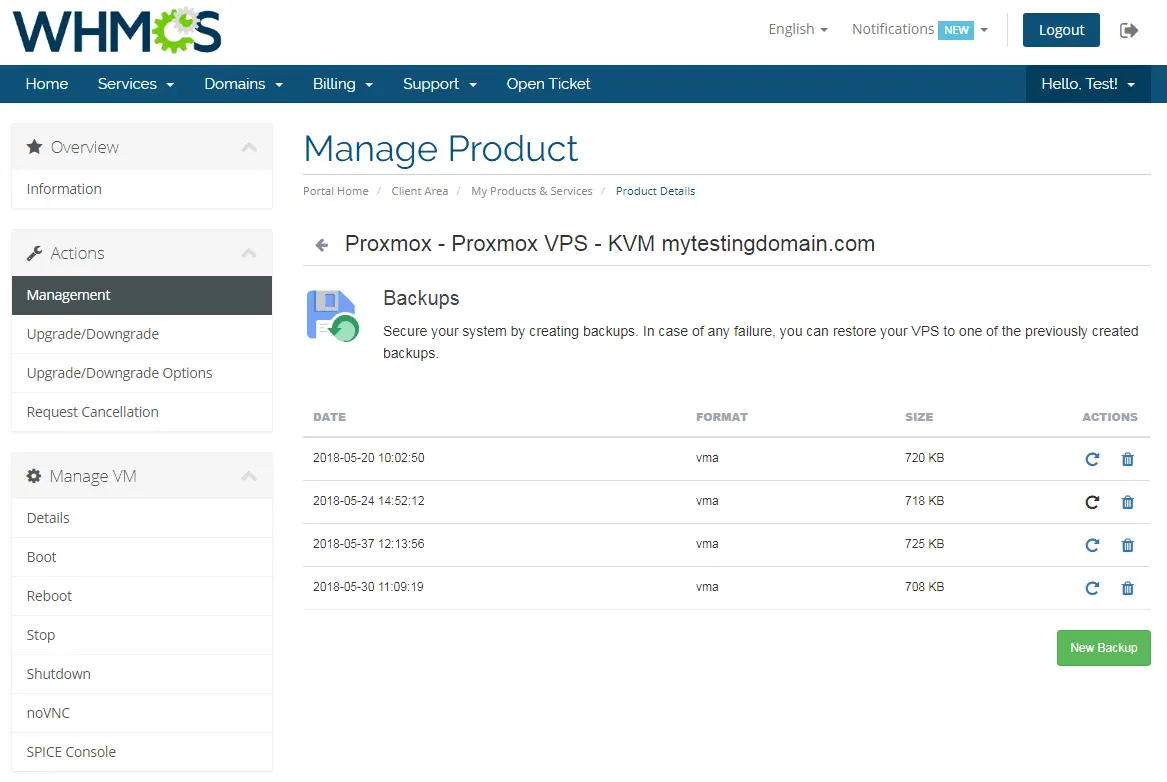Click the New Backup button

pos(1103,648)
